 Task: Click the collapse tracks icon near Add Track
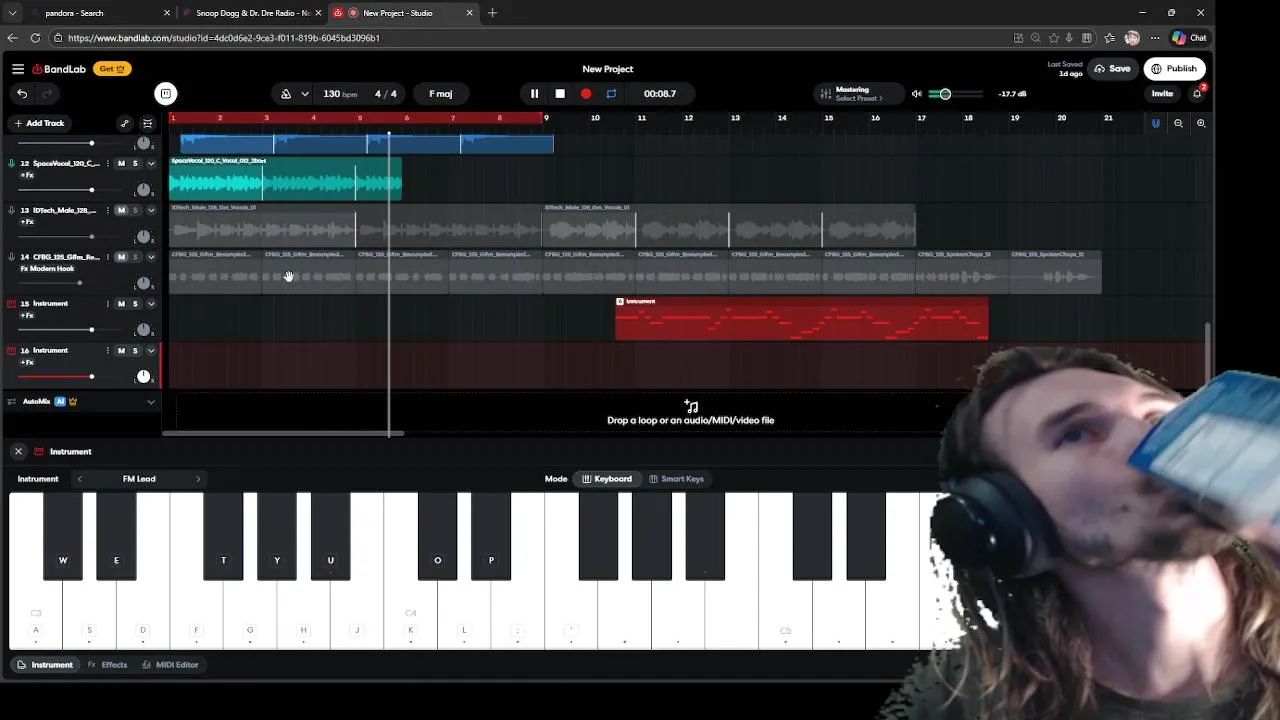click(x=147, y=123)
